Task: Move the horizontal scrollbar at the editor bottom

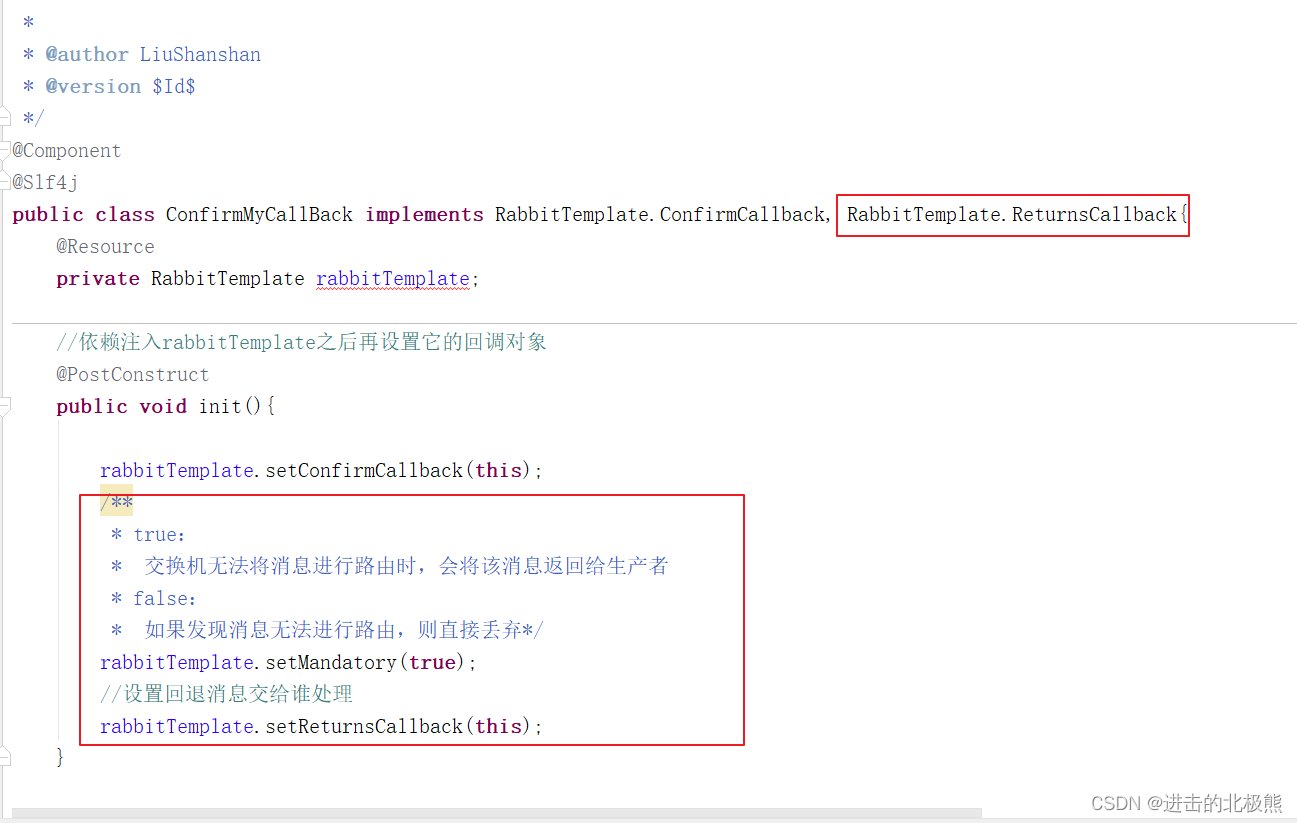Action: tap(497, 815)
